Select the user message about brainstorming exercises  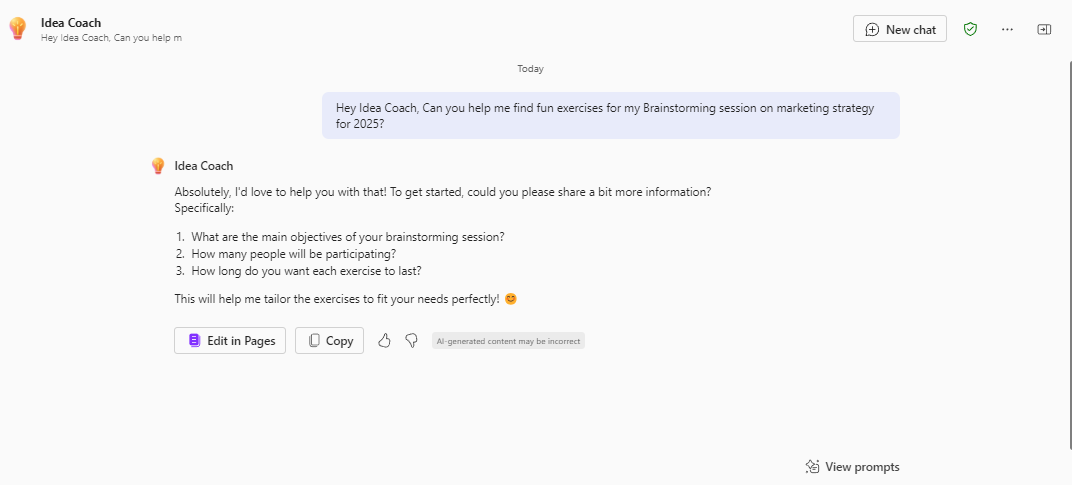610,115
